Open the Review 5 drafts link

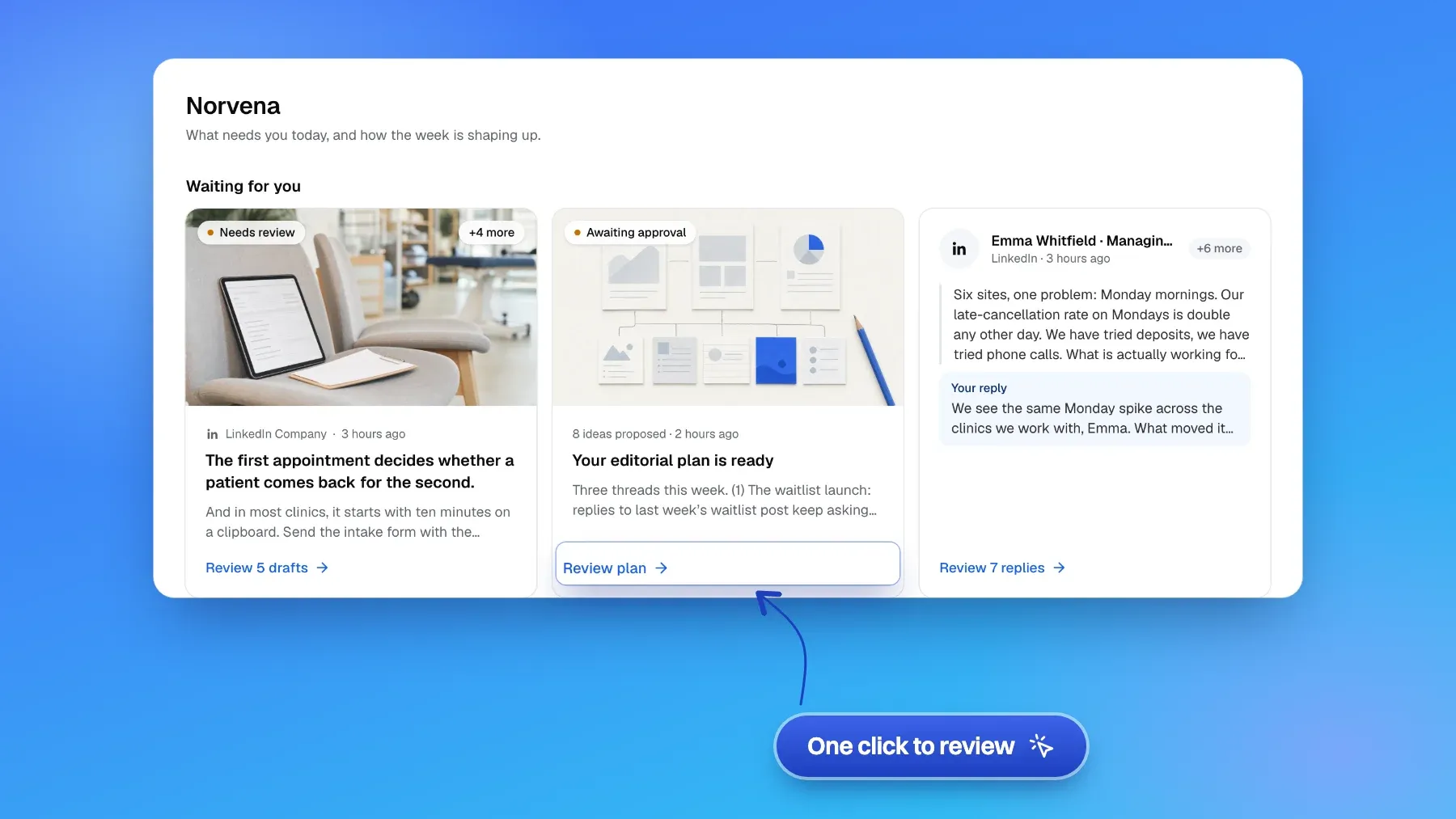(267, 568)
